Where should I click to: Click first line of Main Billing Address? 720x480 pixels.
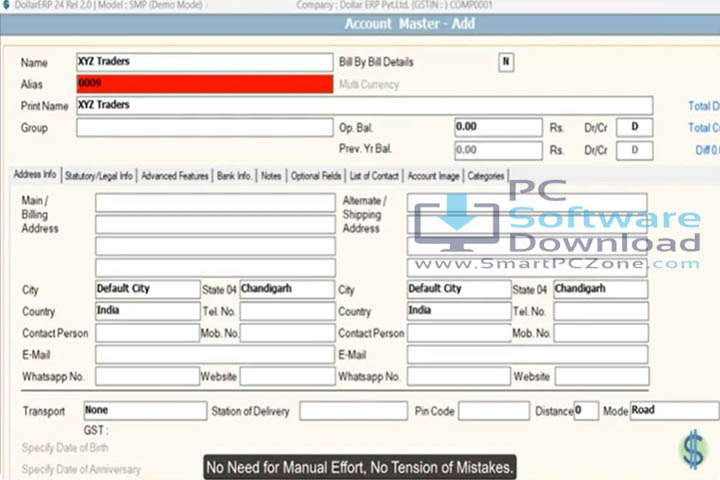(x=215, y=203)
